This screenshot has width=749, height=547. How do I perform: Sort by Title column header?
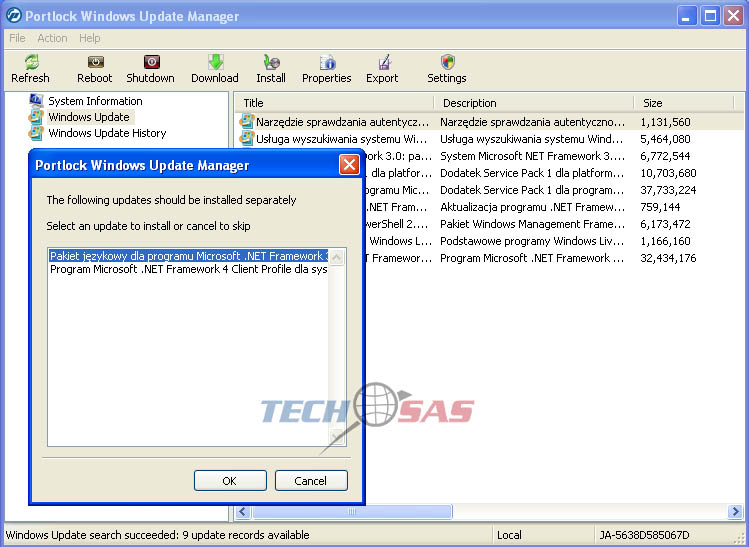coord(334,103)
